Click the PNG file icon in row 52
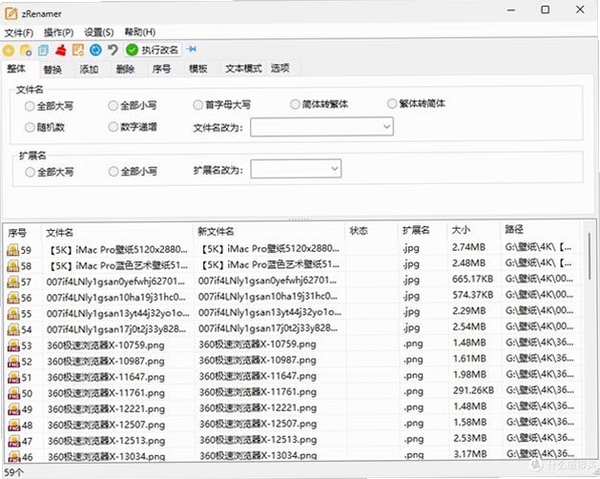 13,362
